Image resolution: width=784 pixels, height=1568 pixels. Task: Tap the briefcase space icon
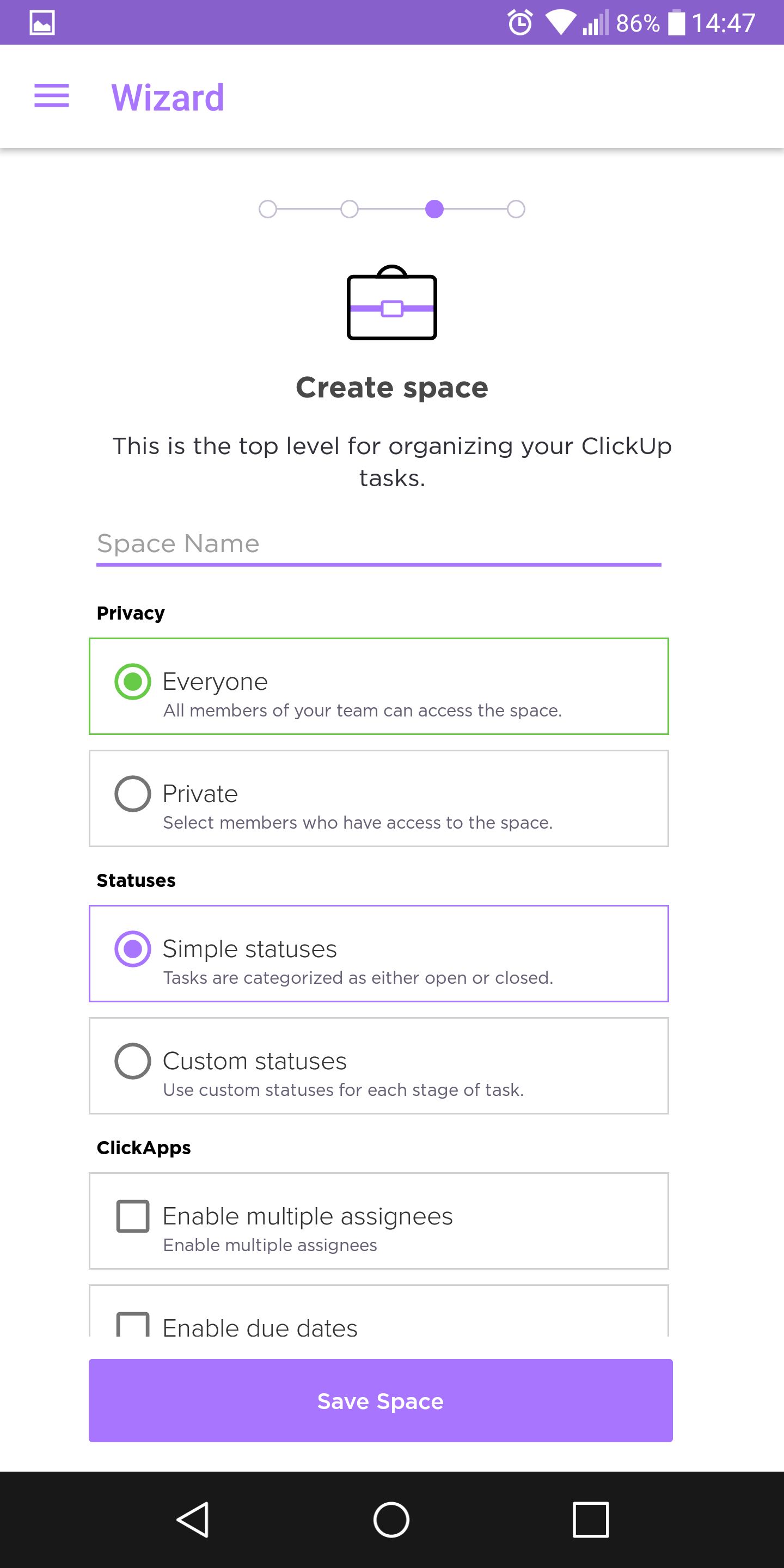coord(392,303)
